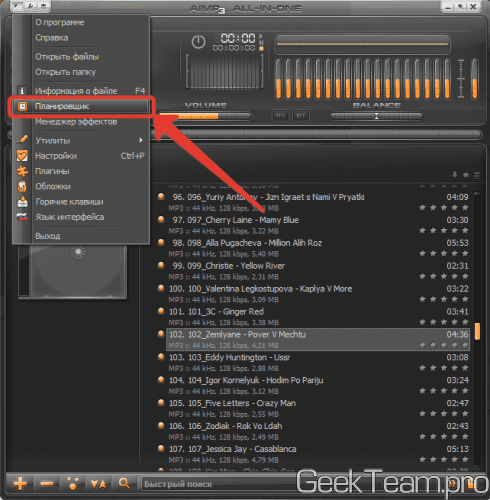The height and width of the screenshot is (500, 490).
Task: Open О программе menu entry
Action: pyautogui.click(x=60, y=22)
